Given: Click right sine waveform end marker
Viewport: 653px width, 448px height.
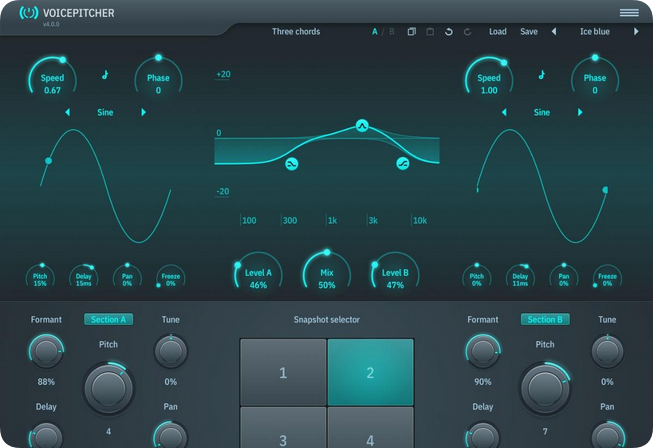Looking at the screenshot, I should [x=605, y=190].
